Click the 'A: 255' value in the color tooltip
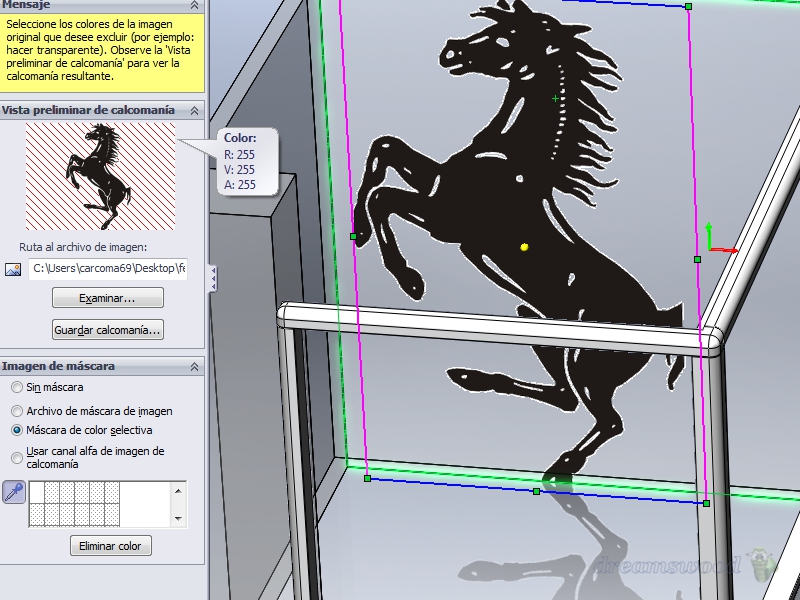800x600 pixels. tap(239, 184)
